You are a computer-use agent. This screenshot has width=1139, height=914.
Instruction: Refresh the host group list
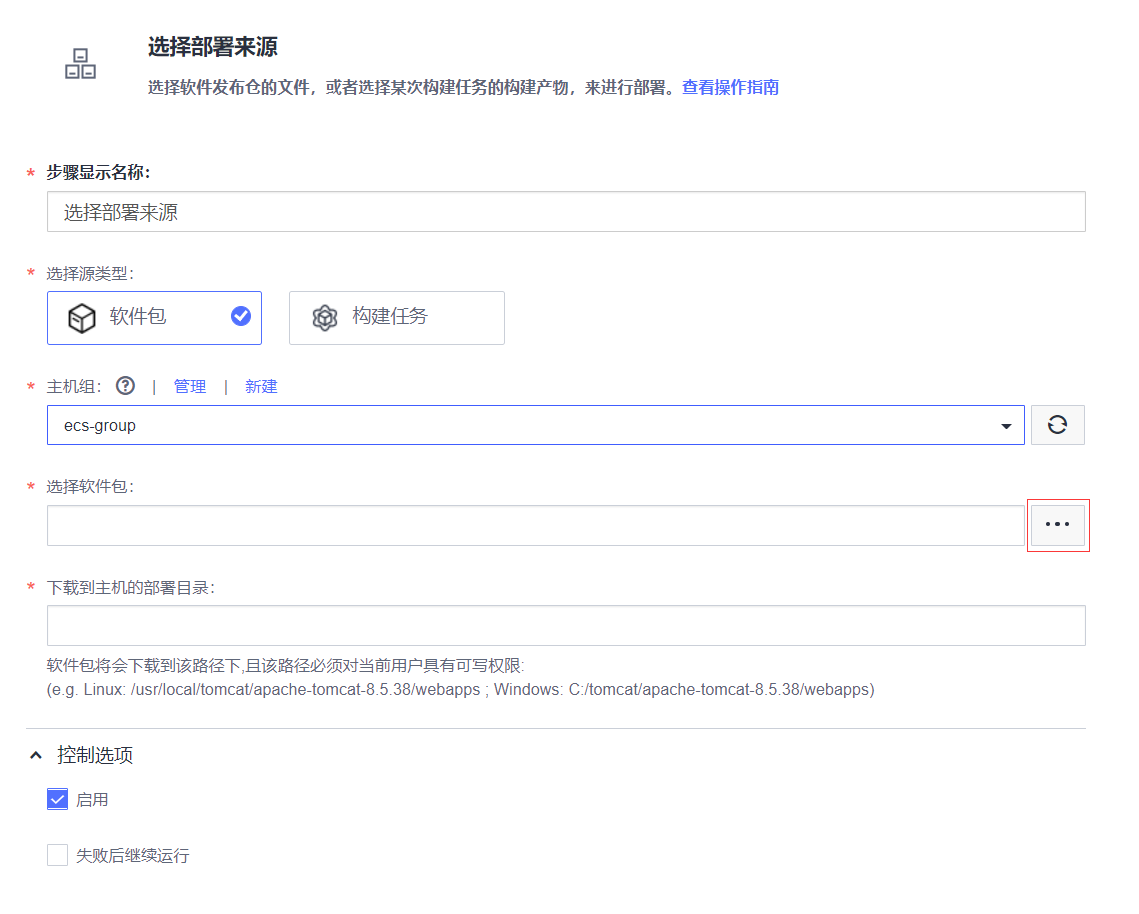(x=1057, y=425)
